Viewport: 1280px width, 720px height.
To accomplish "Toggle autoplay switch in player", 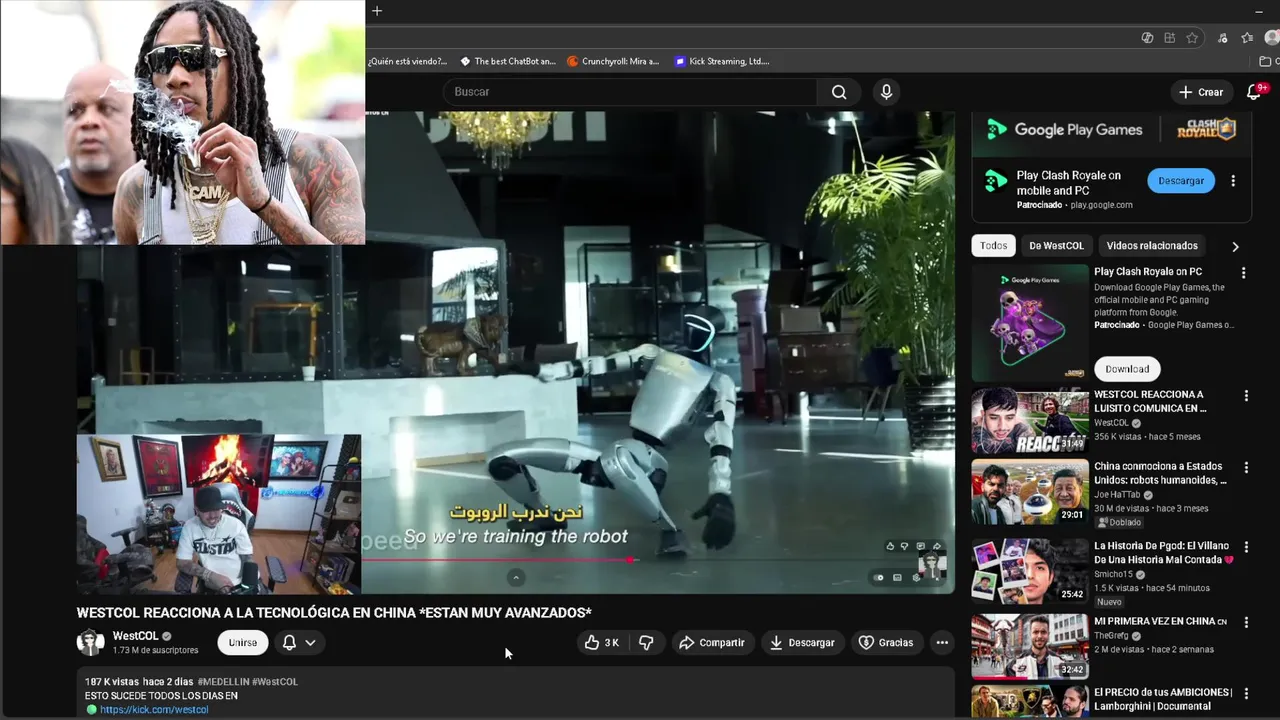I will [878, 578].
